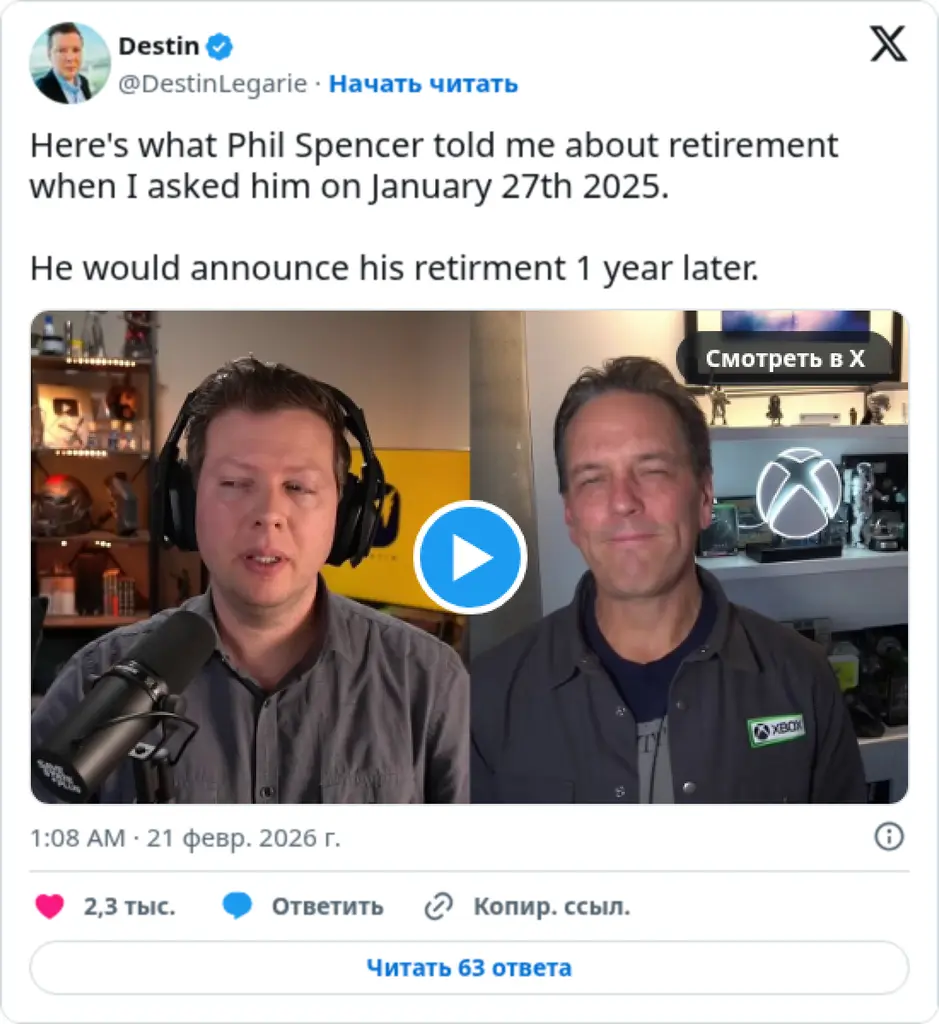
Task: Click the X logo icon
Action: click(888, 44)
